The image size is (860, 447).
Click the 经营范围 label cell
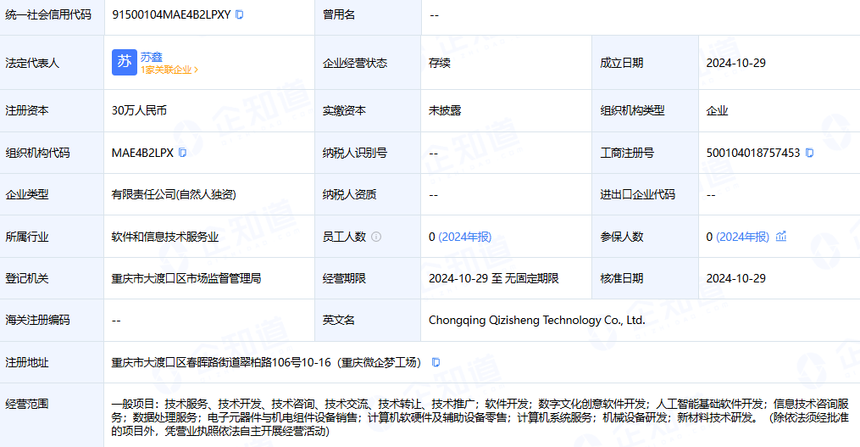tap(52, 415)
